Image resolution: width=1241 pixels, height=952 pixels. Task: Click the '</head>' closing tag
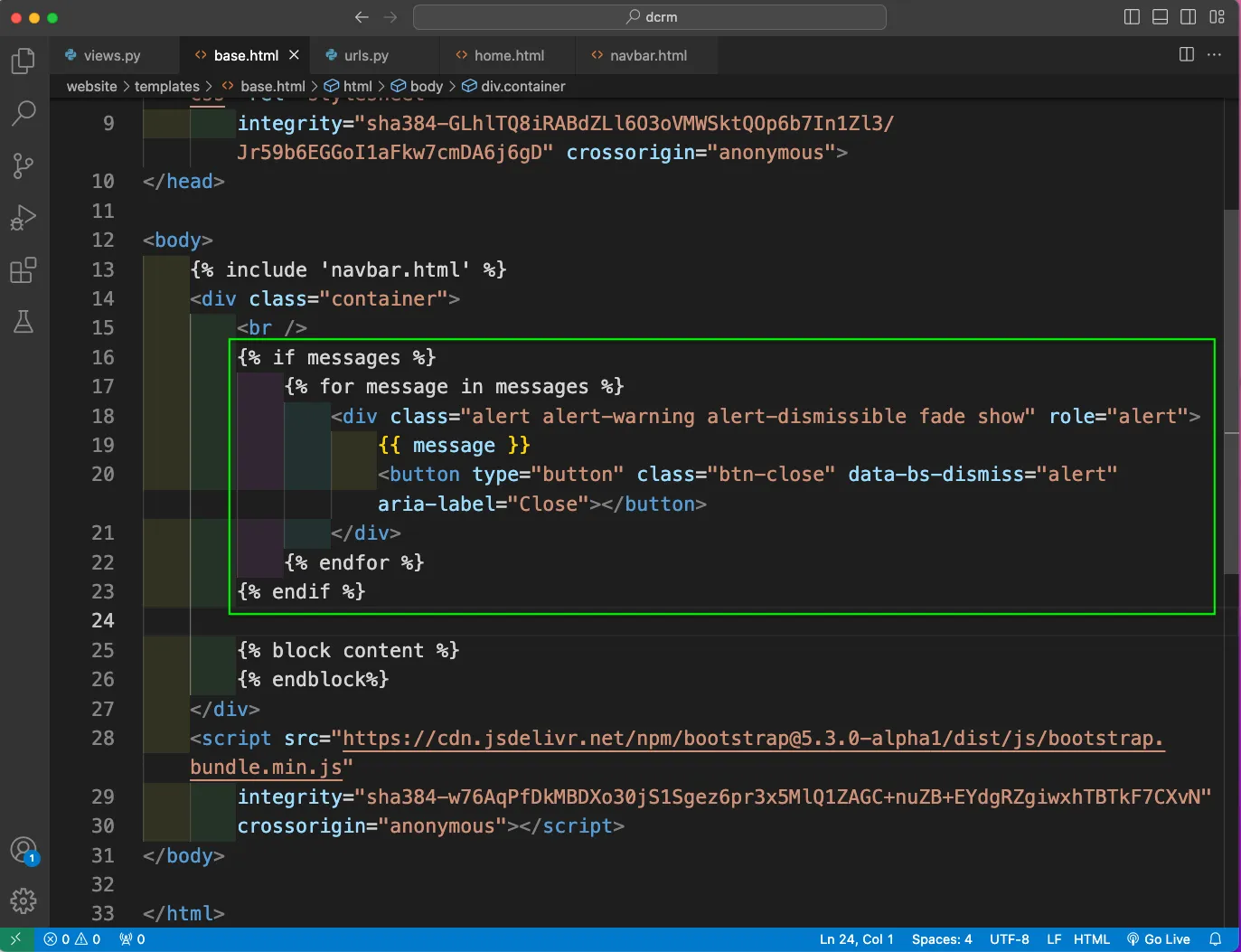(x=183, y=182)
